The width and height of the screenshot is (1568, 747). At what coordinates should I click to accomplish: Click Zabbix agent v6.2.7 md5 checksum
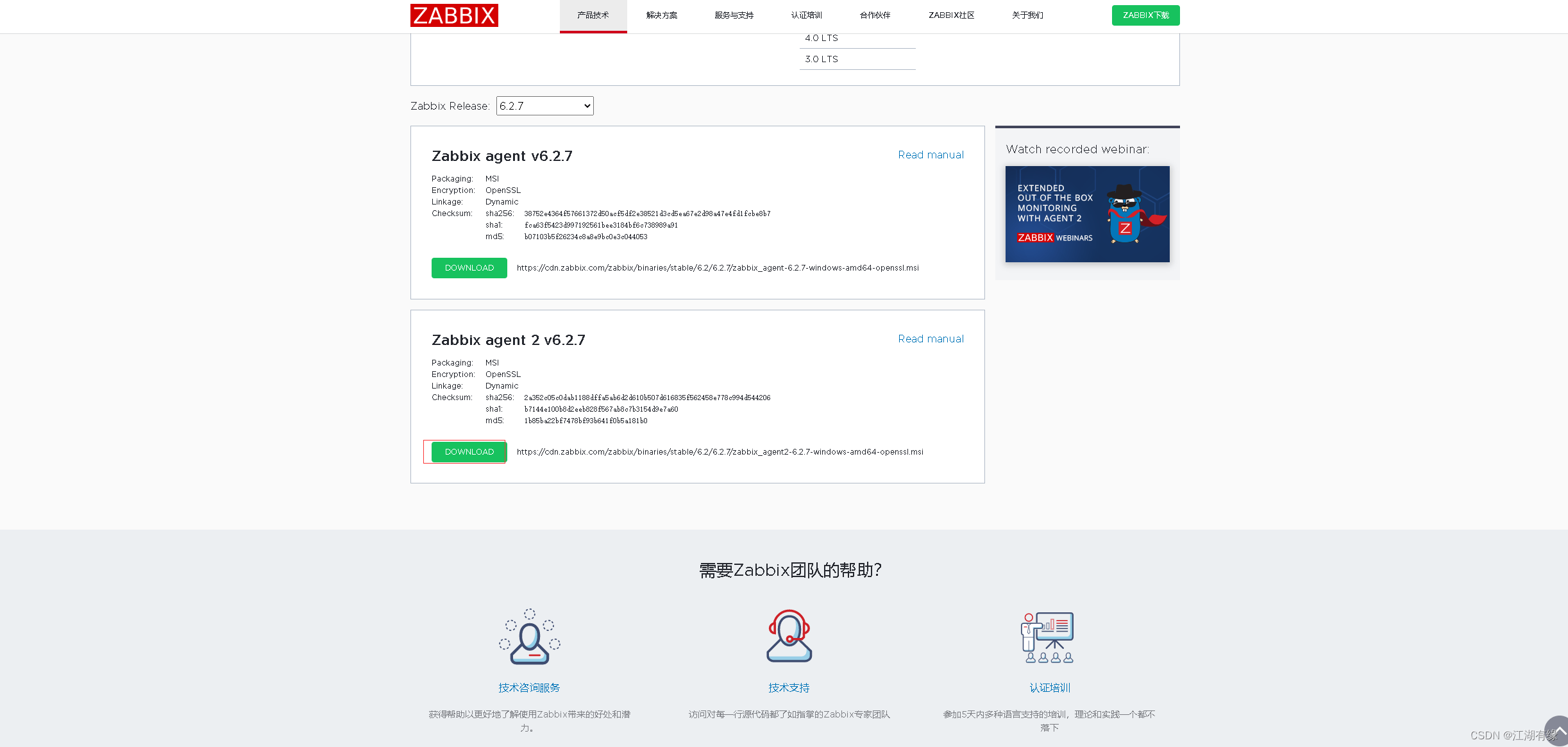tap(586, 237)
